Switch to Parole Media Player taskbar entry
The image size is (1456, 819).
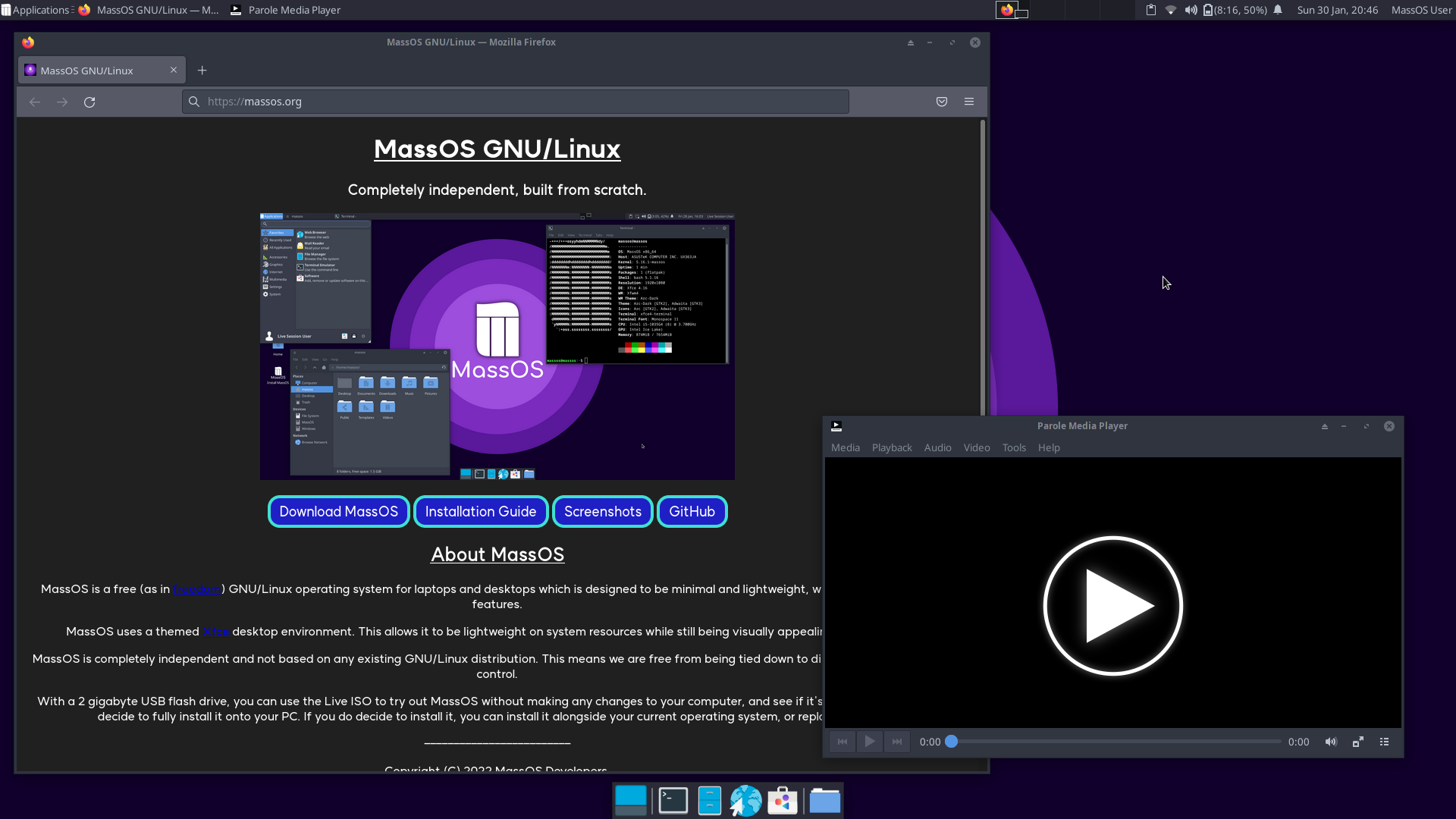285,10
